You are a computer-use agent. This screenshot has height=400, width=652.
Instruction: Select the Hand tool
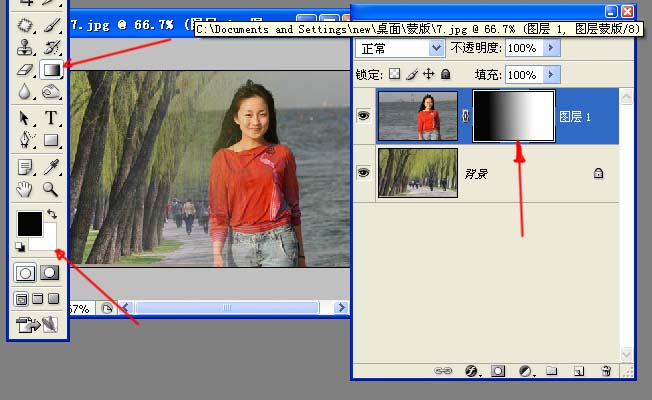(27, 189)
